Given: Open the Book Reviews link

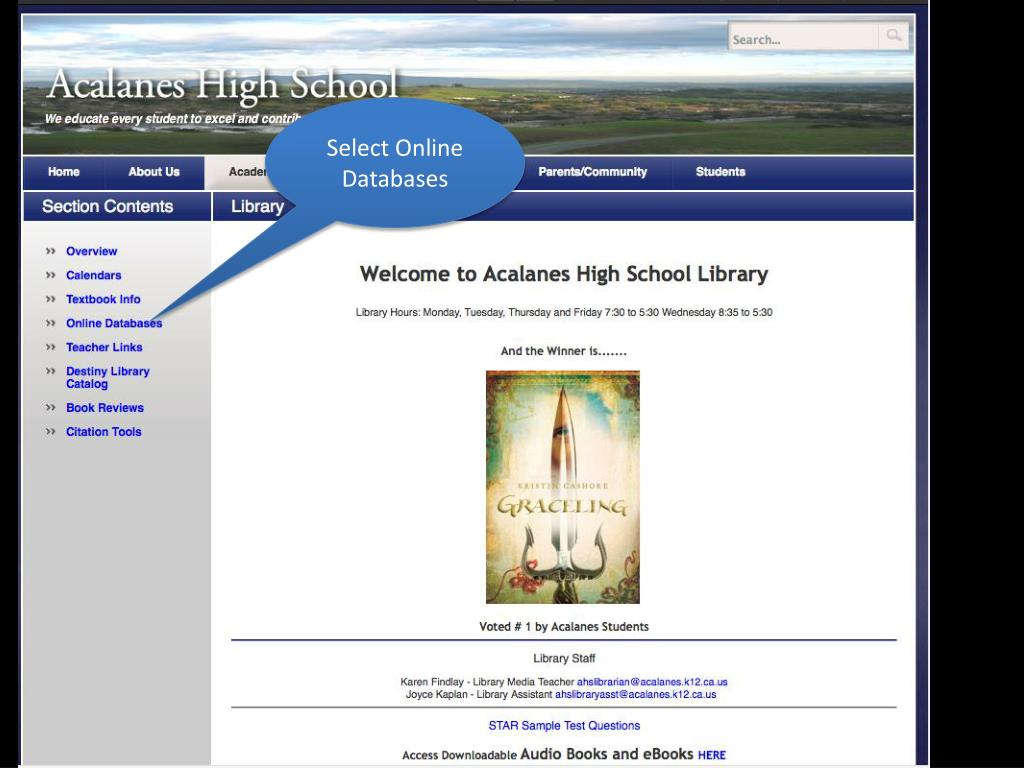Looking at the screenshot, I should tap(104, 408).
